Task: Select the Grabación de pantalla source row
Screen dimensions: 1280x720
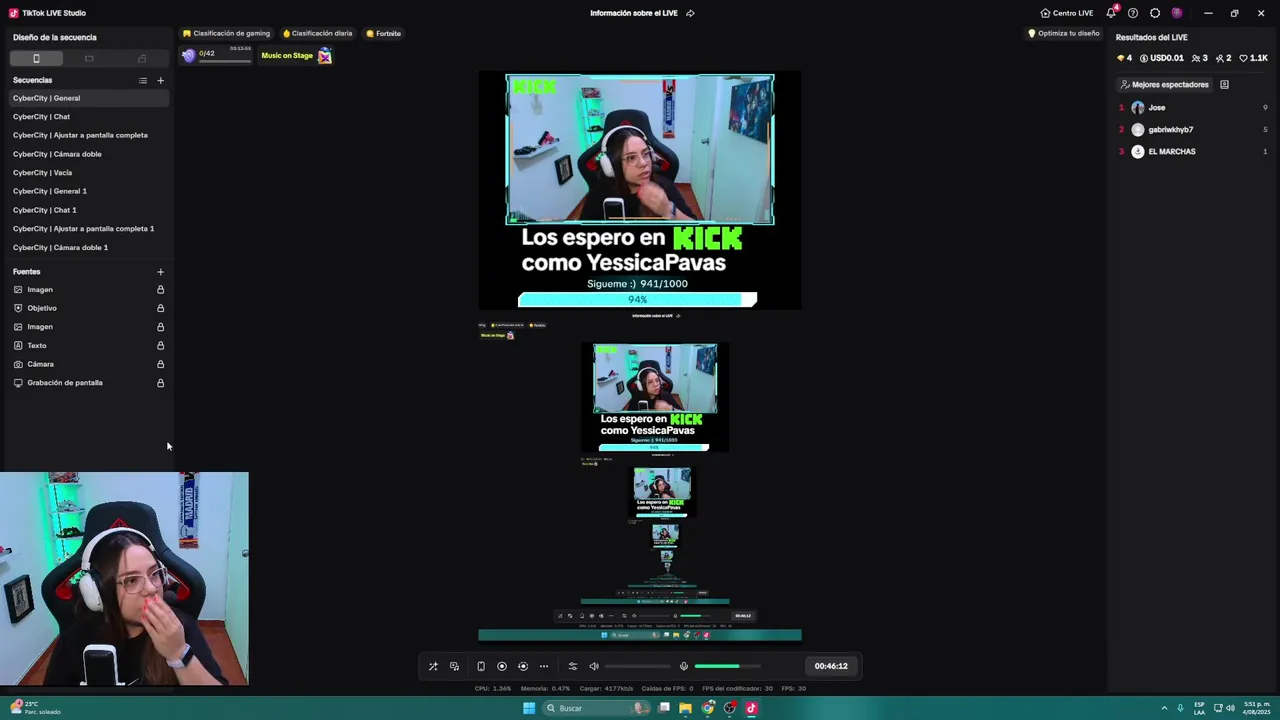Action: [88, 383]
